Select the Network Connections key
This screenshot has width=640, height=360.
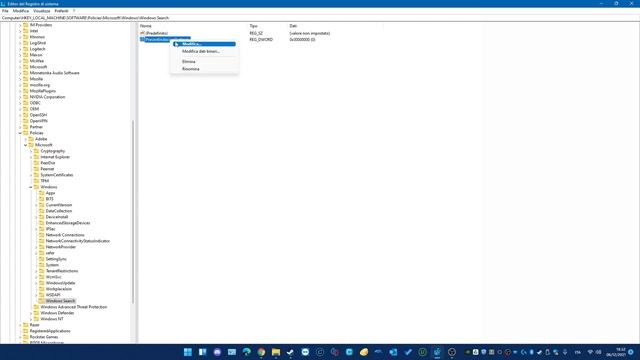pos(65,235)
